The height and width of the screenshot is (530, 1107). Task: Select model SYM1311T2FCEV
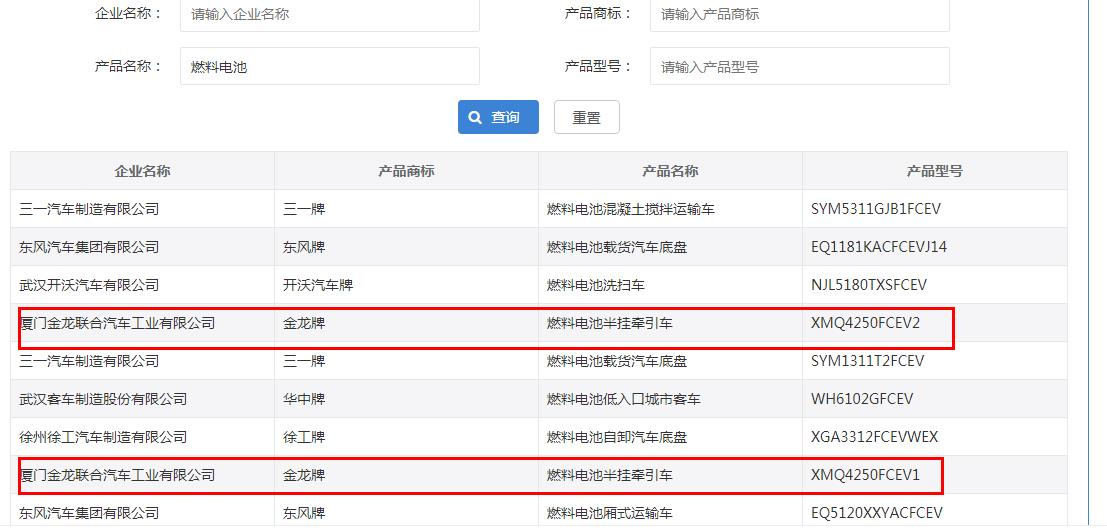tap(935, 361)
